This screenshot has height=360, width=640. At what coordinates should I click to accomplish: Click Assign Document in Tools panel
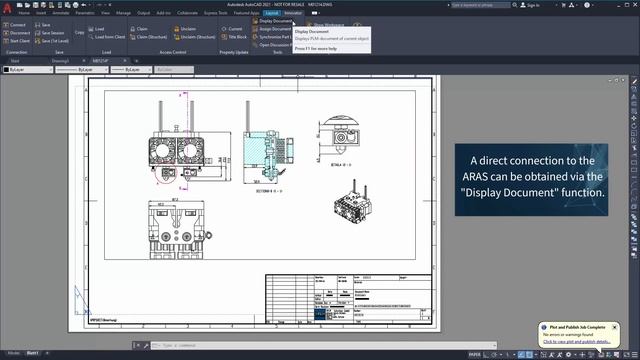point(272,29)
